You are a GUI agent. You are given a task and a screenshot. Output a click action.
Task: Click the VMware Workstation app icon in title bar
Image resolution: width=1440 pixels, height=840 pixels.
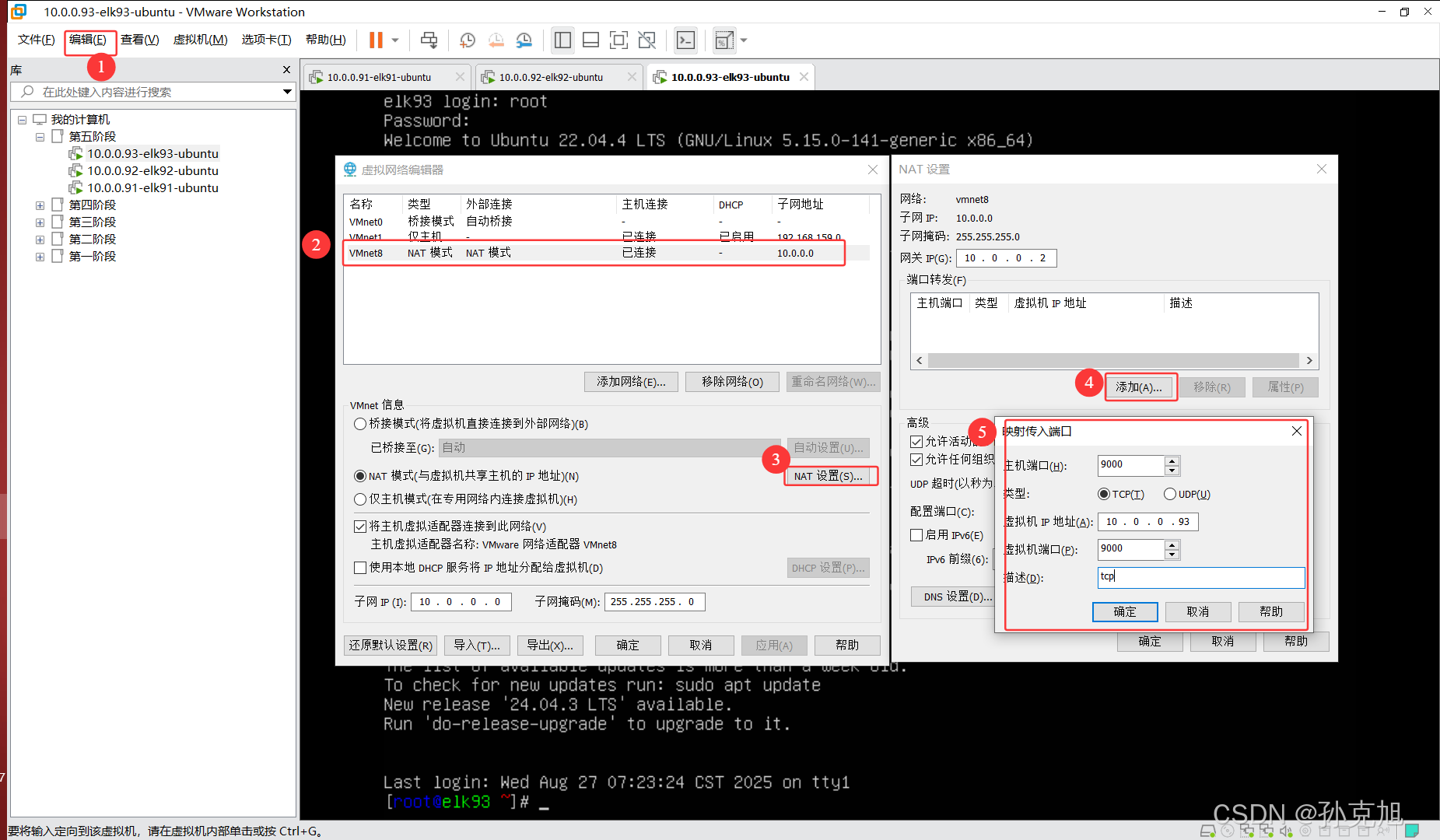tap(19, 12)
